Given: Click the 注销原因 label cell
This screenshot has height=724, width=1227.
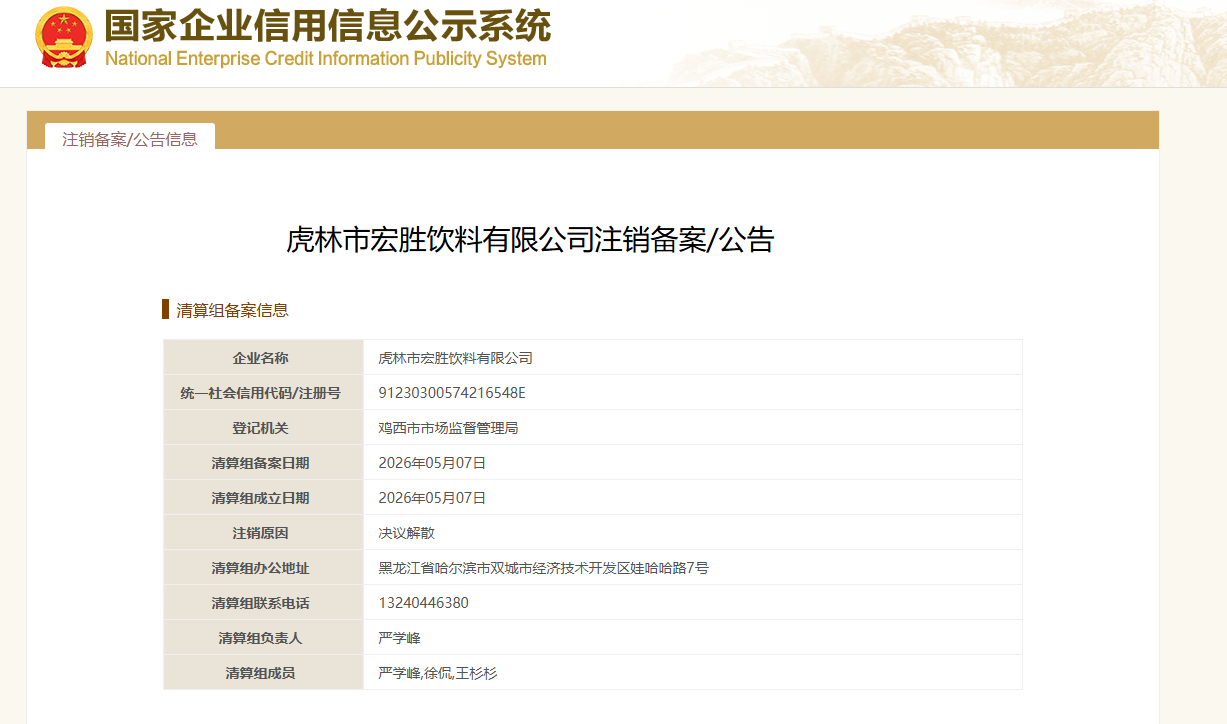Looking at the screenshot, I should coord(264,533).
